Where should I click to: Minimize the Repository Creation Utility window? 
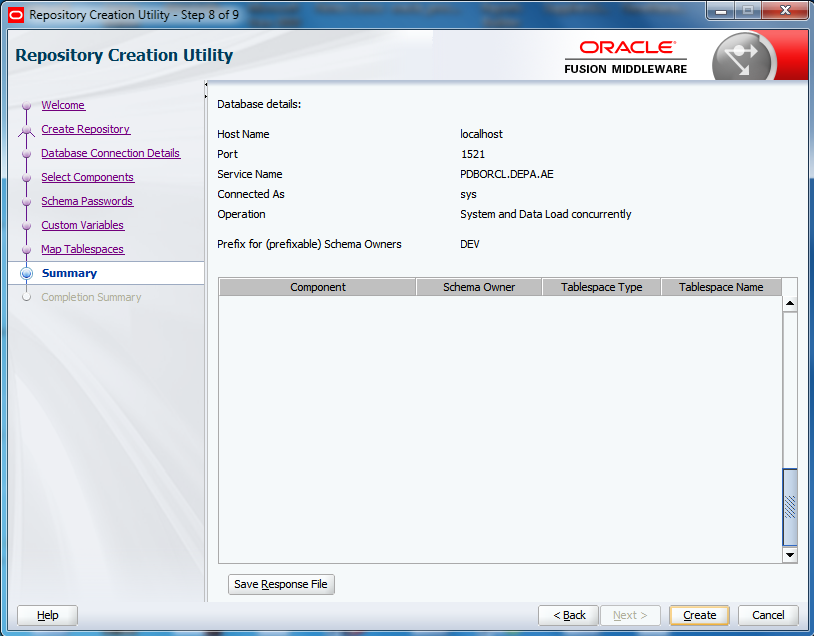click(721, 10)
